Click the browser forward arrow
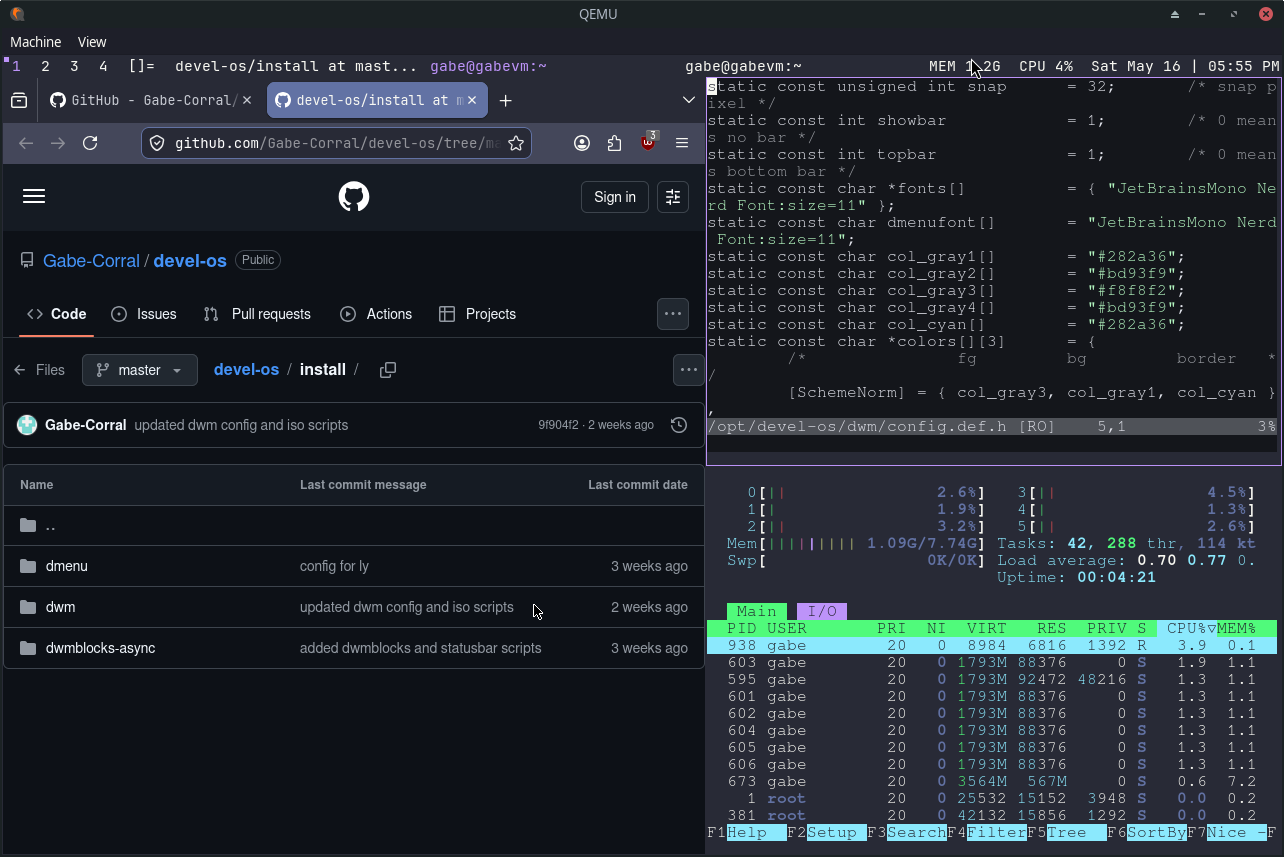The height and width of the screenshot is (857, 1284). tap(58, 143)
